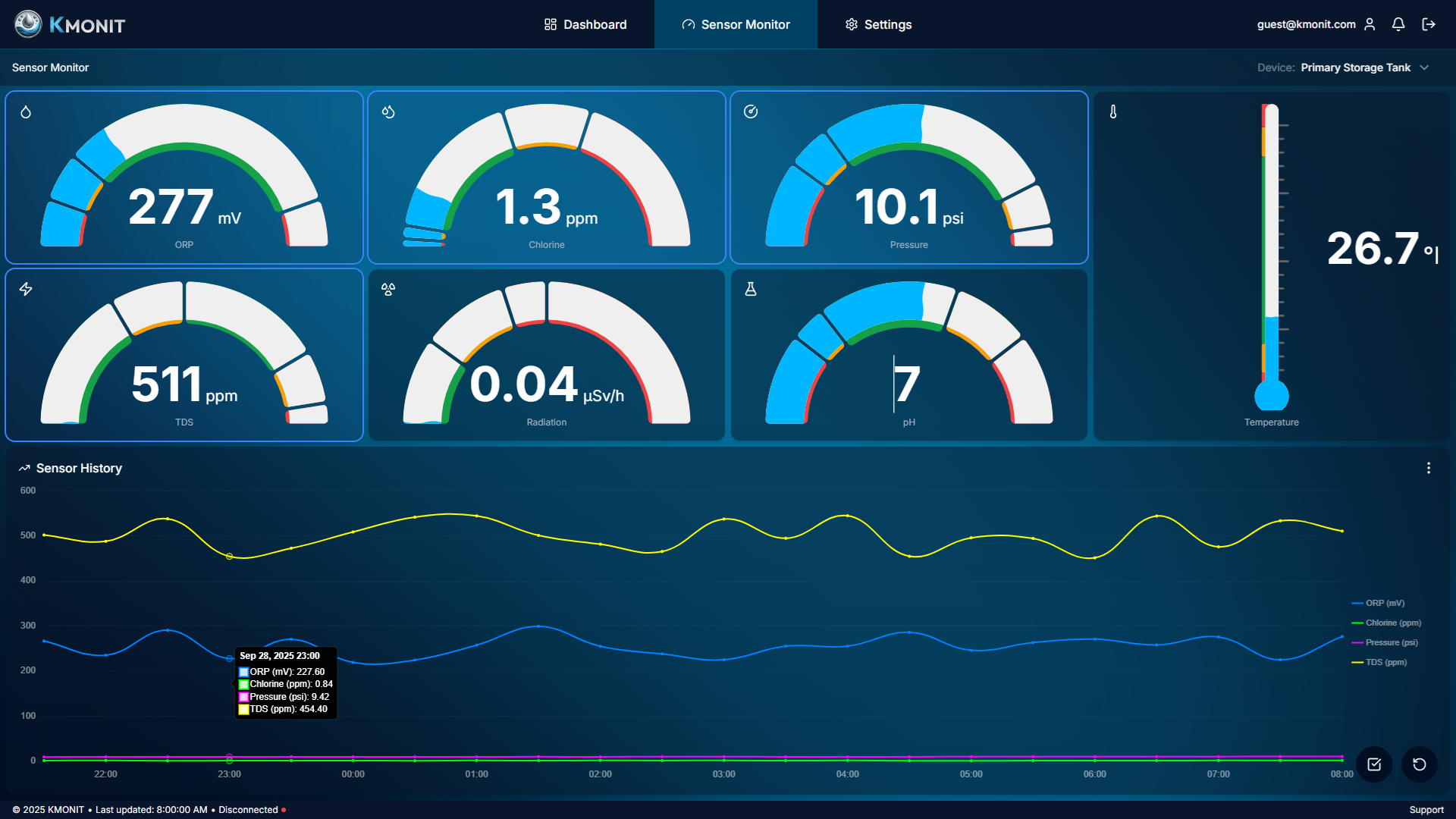Go to the Settings tab

click(x=878, y=24)
